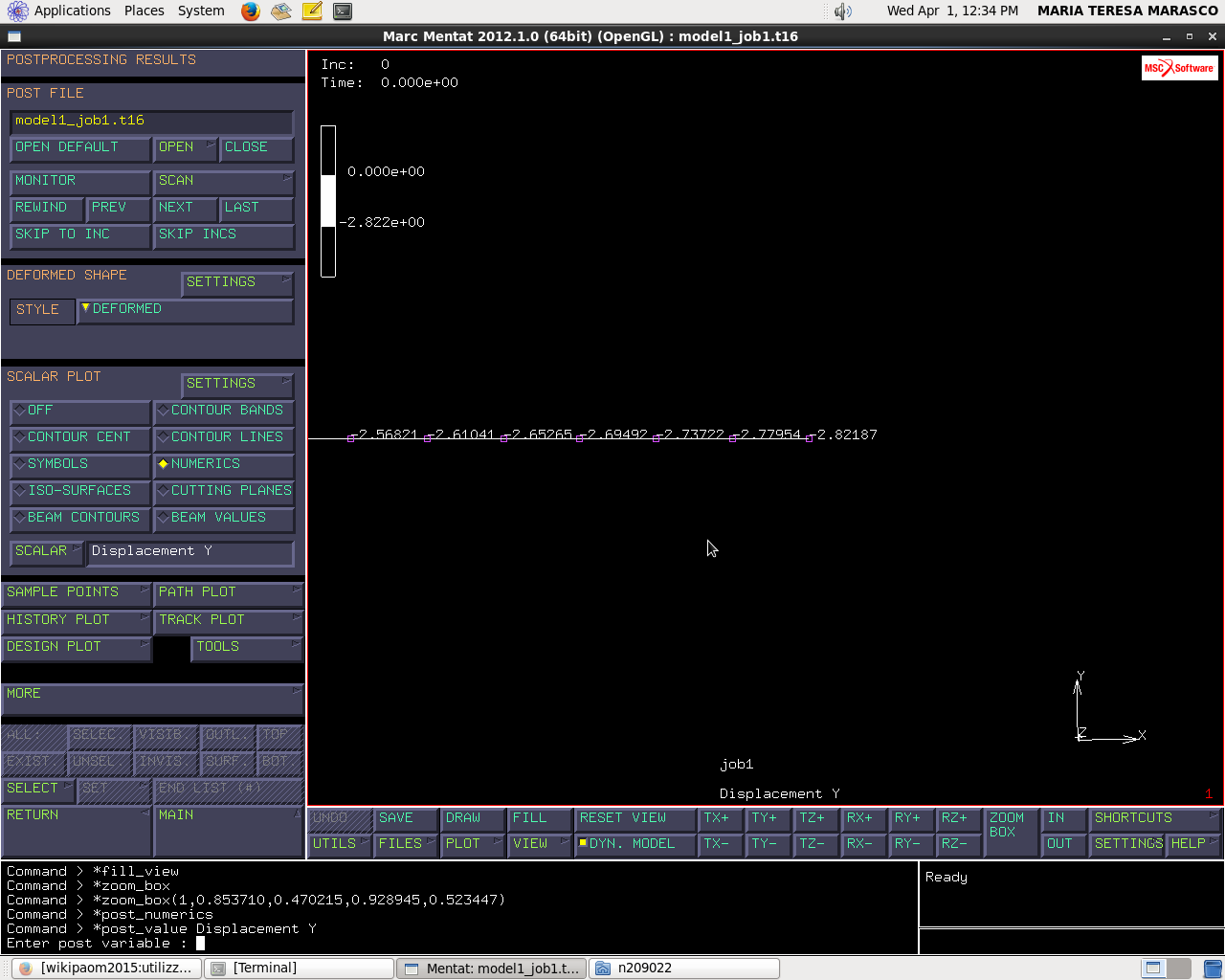Click SKIP TO INC button
This screenshot has width=1225, height=980.
(80, 235)
